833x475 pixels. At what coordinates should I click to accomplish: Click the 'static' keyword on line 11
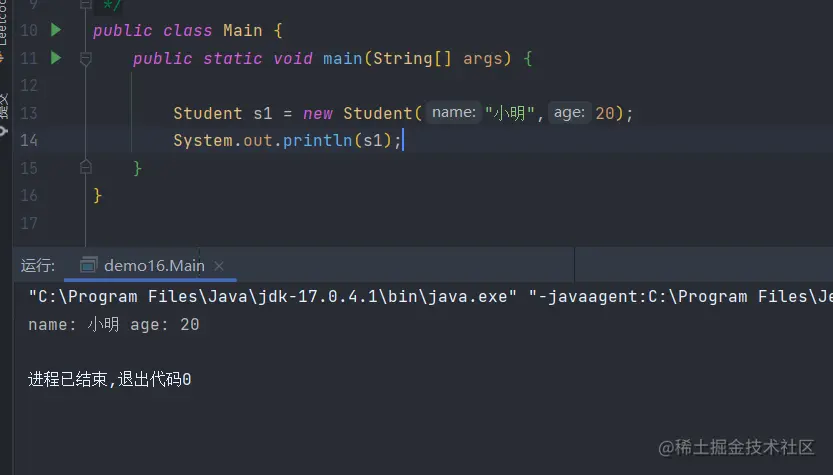pyautogui.click(x=233, y=58)
